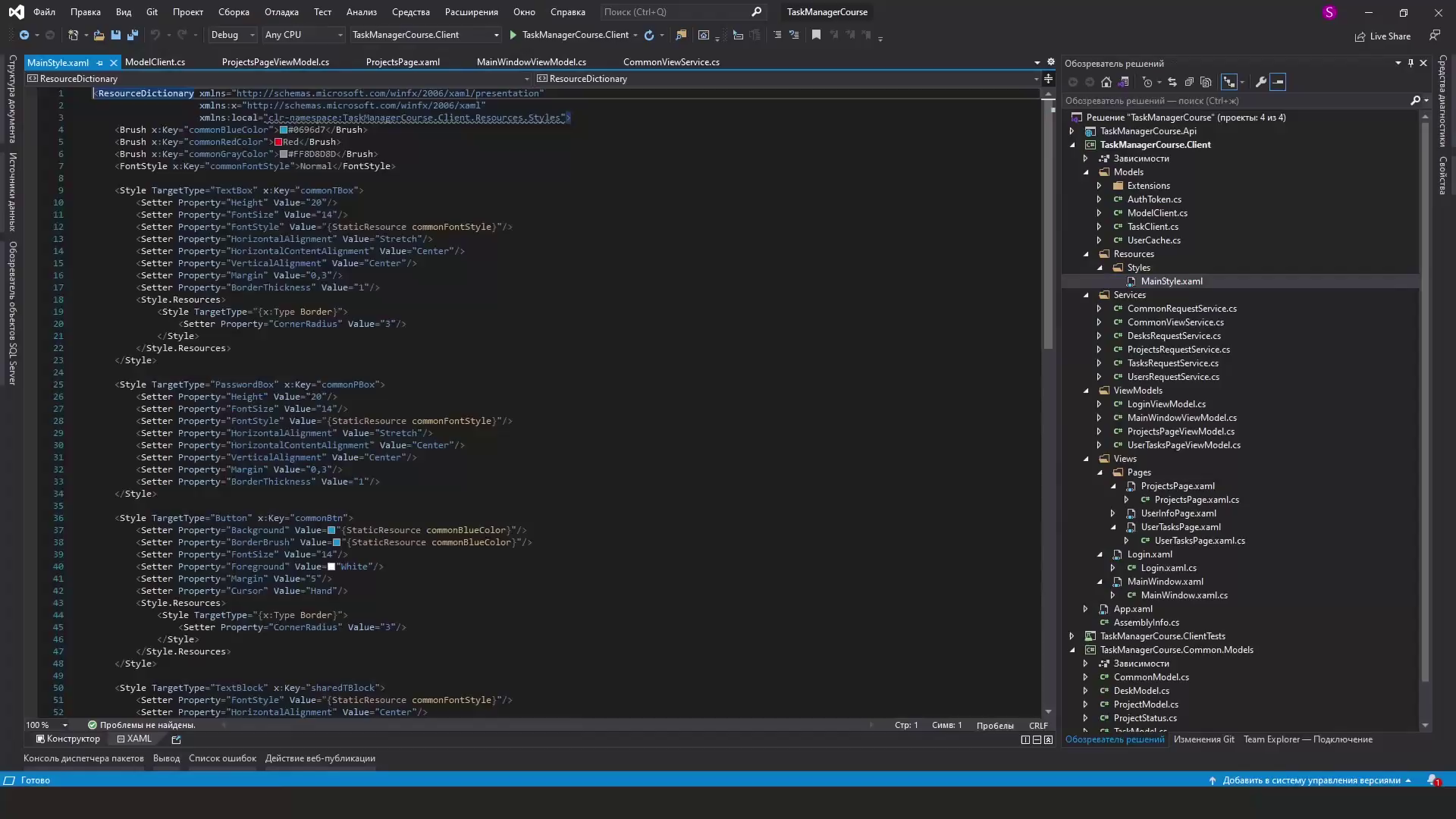Open the Вывод output panel
1456x819 pixels.
coord(166,758)
